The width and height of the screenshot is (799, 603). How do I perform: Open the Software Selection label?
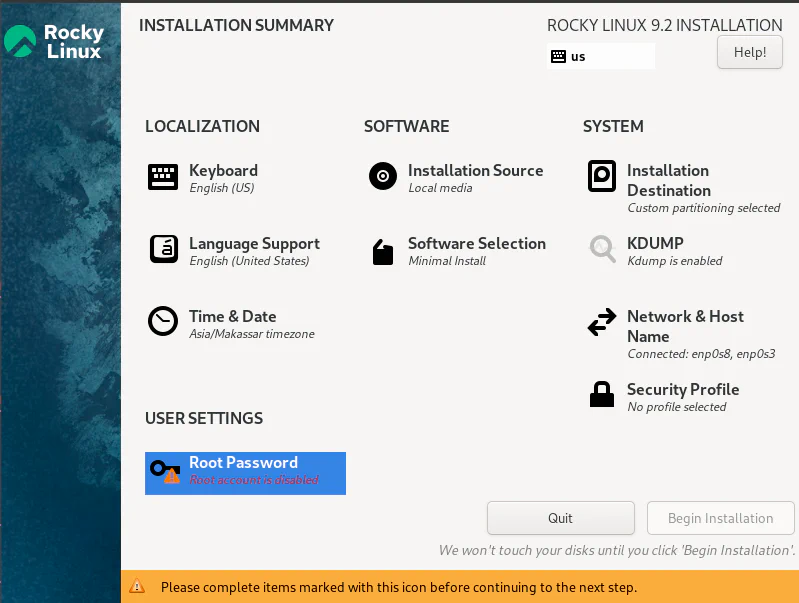coord(476,244)
